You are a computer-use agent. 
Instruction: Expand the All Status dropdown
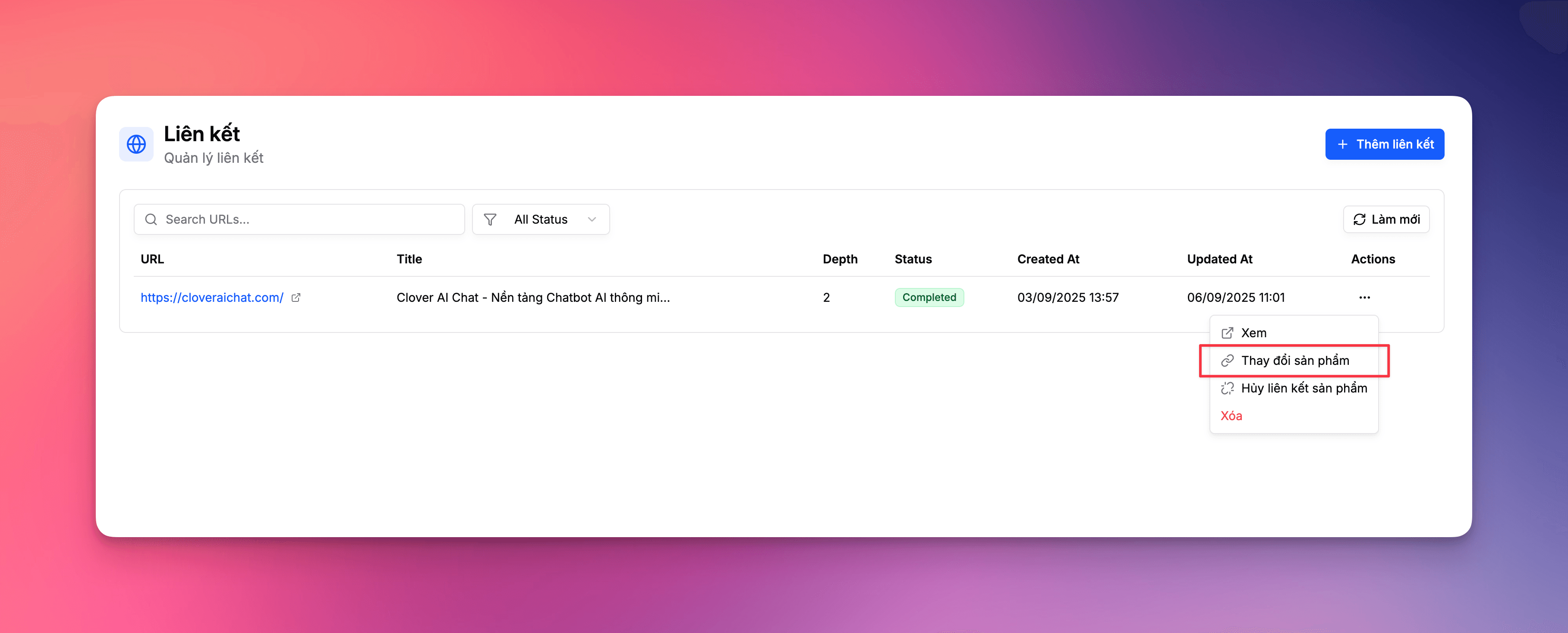pyautogui.click(x=541, y=219)
